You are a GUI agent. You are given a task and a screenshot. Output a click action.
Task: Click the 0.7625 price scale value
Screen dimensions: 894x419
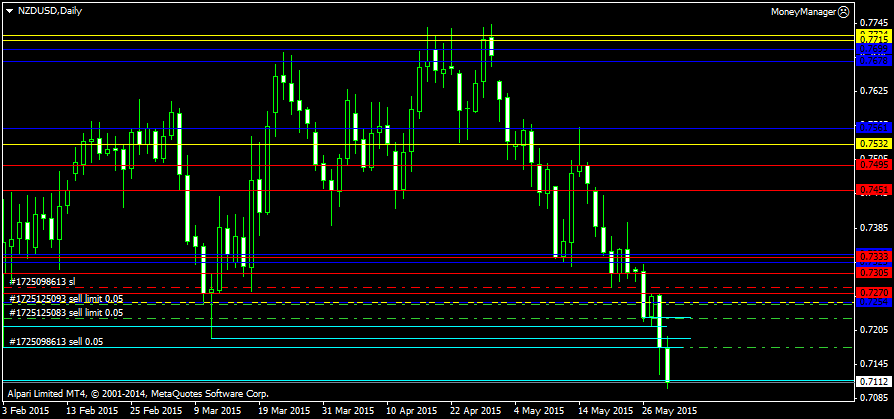(x=873, y=91)
